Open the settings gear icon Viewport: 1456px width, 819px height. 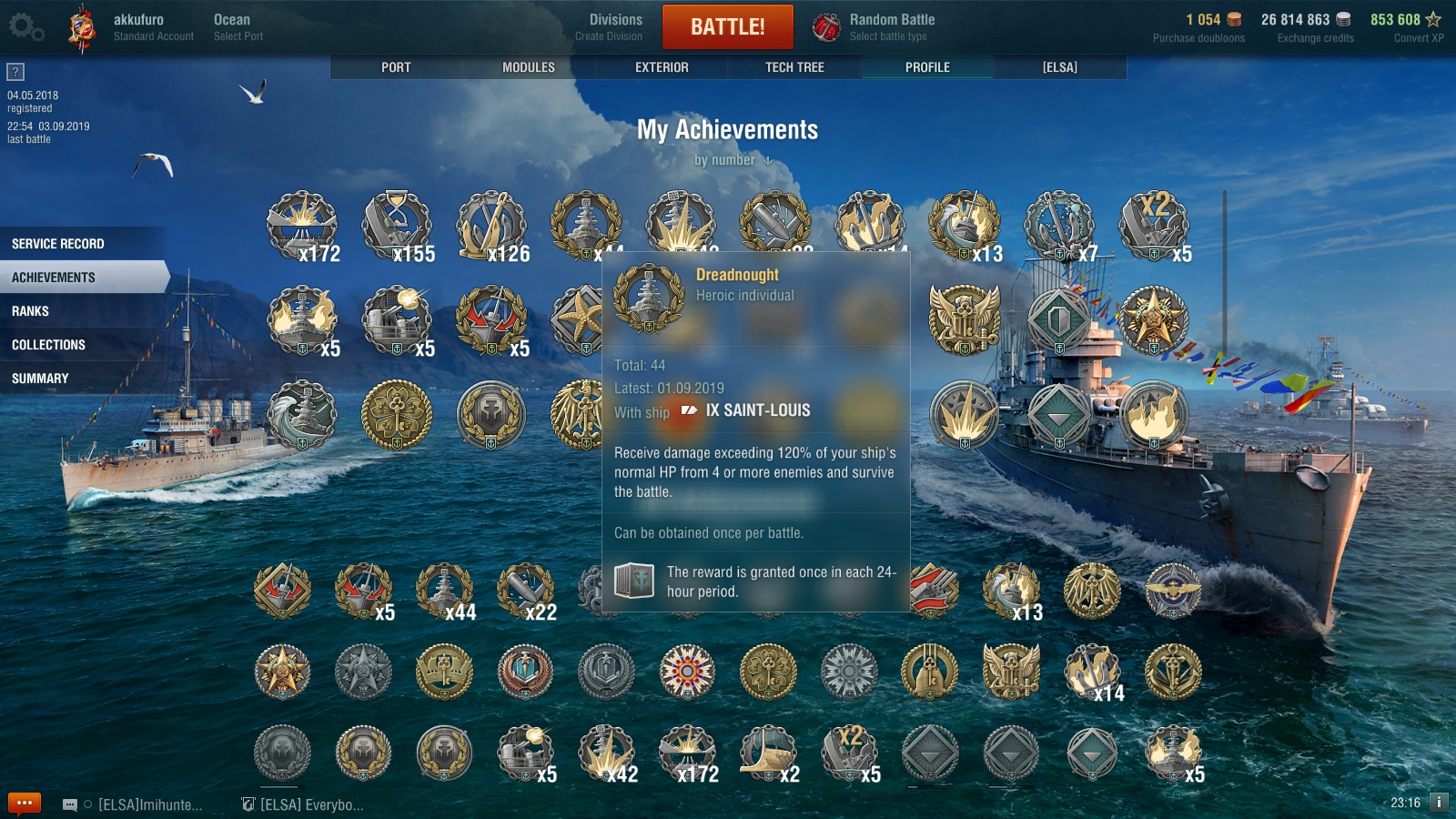click(25, 26)
